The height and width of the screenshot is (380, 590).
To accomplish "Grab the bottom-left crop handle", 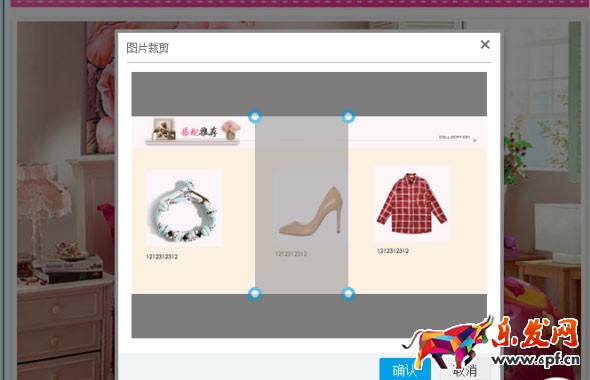I will (255, 293).
